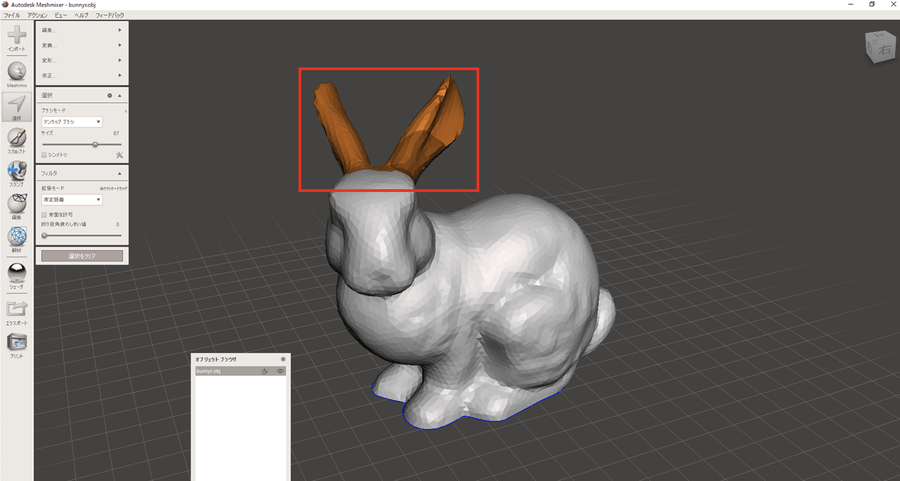
Task: Collapse the 選択 panel triangle
Action: pos(119,95)
